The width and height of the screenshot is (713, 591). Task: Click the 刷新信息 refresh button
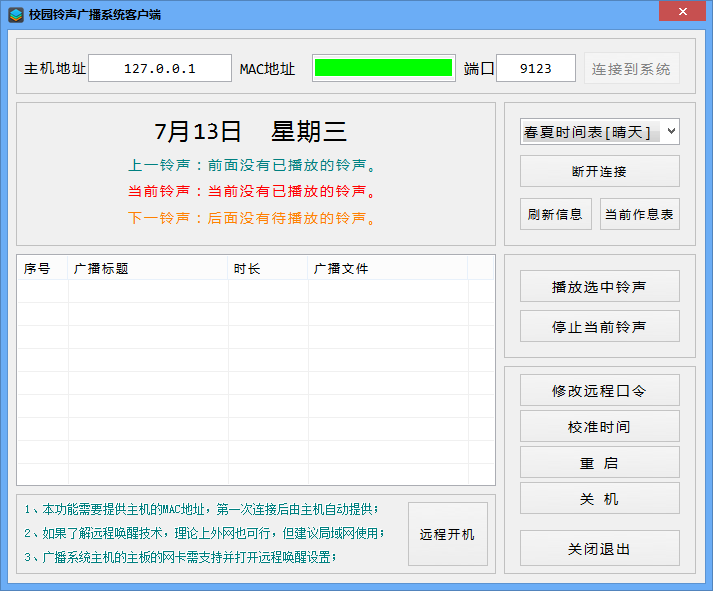click(x=554, y=214)
